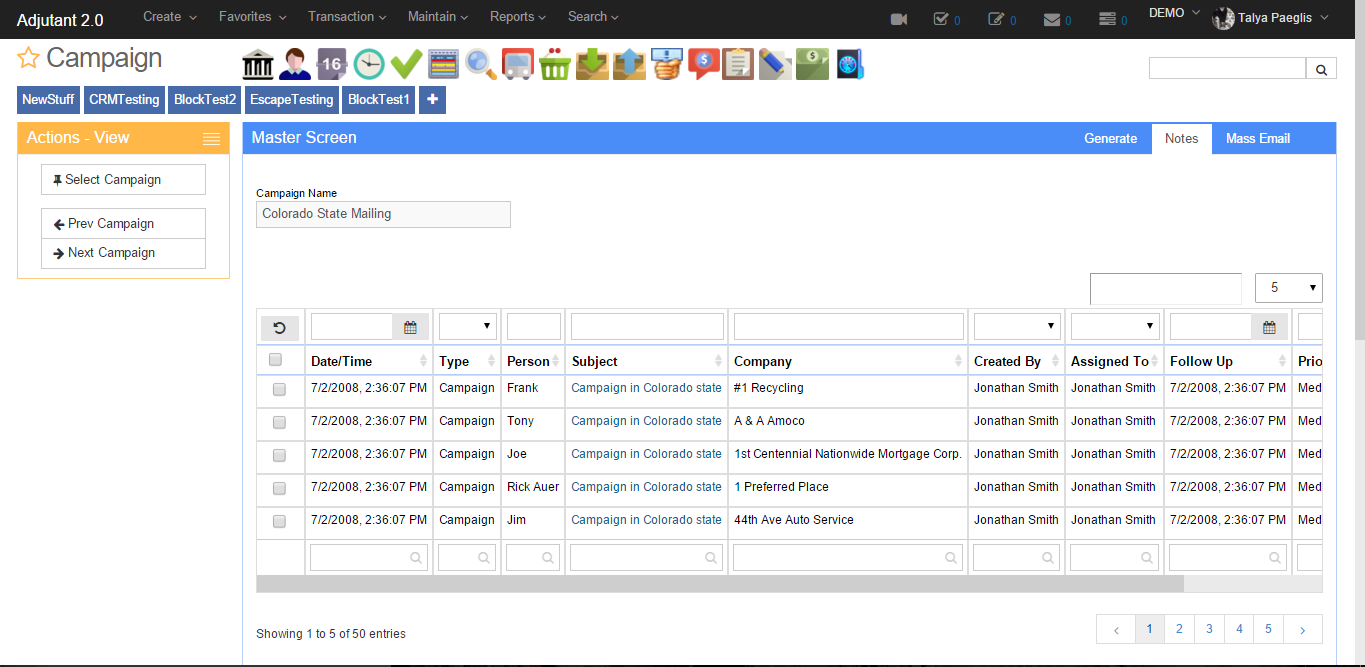The width and height of the screenshot is (1365, 667).
Task: Favorite this page with the star icon
Action: (28, 59)
